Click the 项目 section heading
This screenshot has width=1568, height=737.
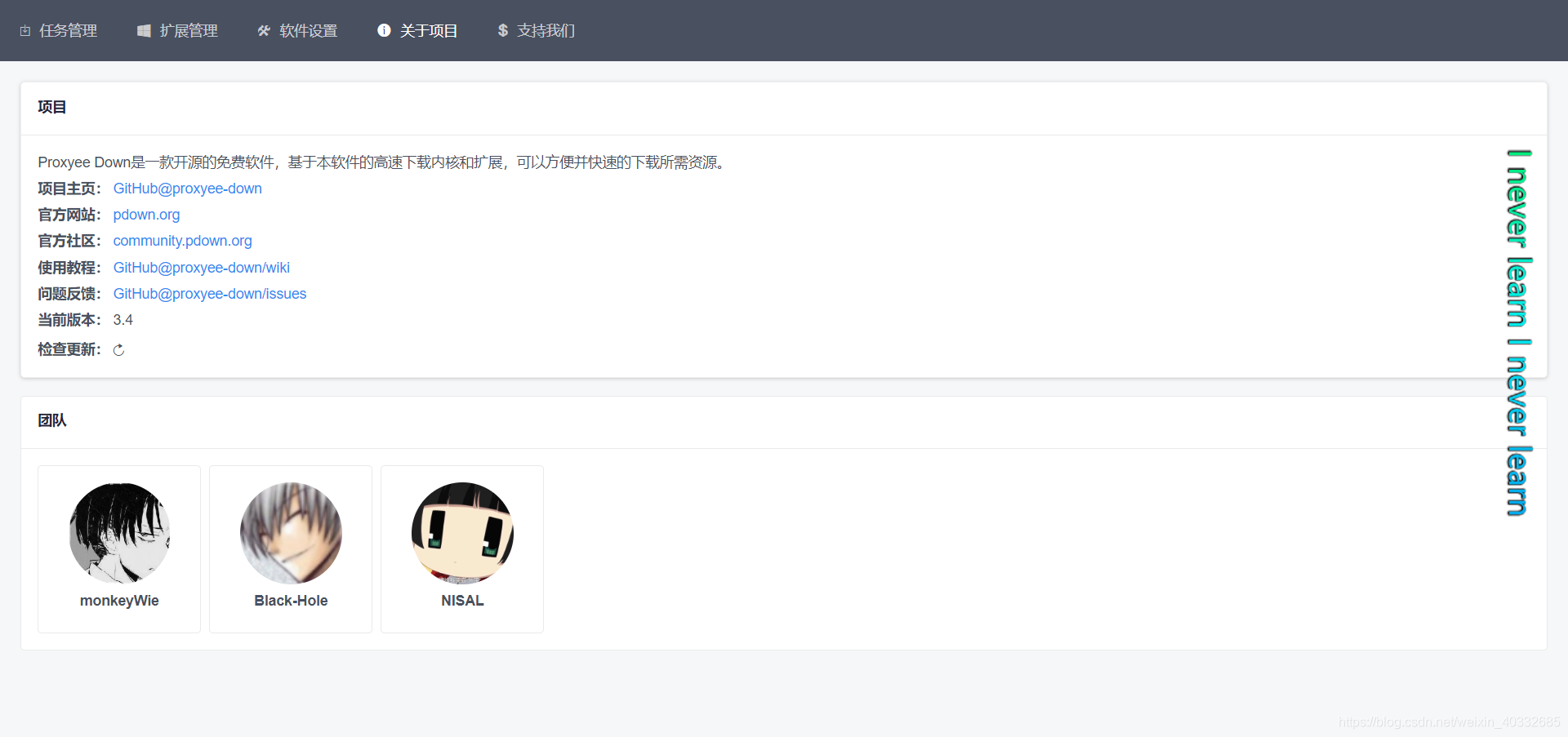tap(52, 107)
